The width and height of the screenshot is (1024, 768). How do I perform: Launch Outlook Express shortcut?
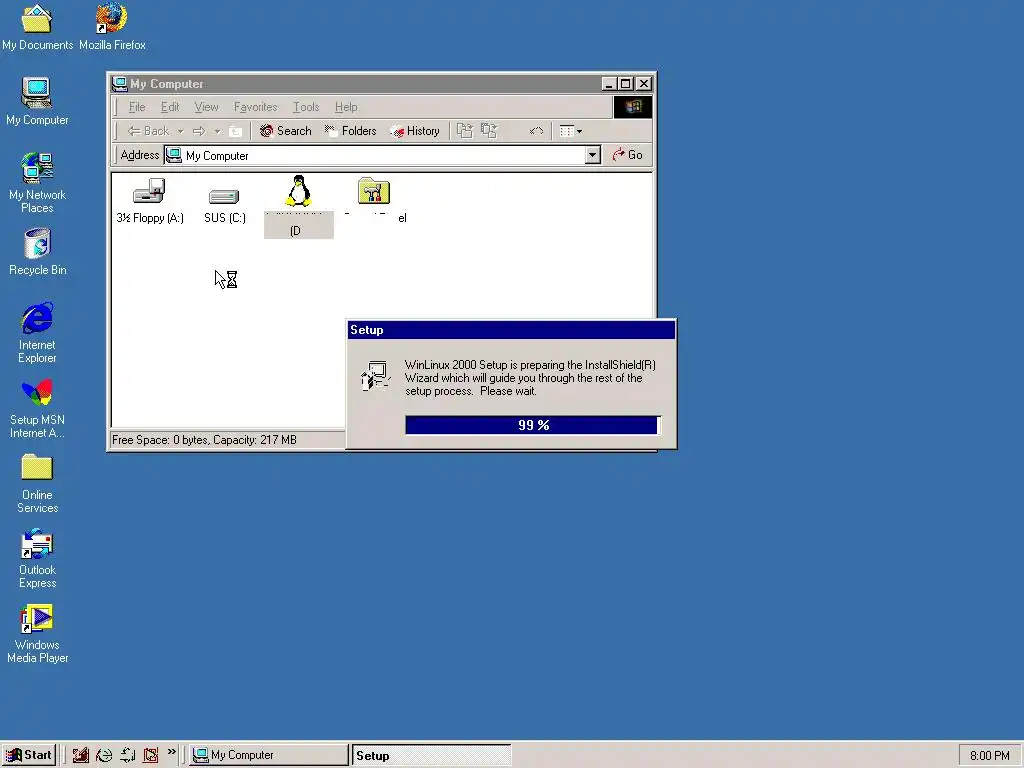[x=37, y=558]
